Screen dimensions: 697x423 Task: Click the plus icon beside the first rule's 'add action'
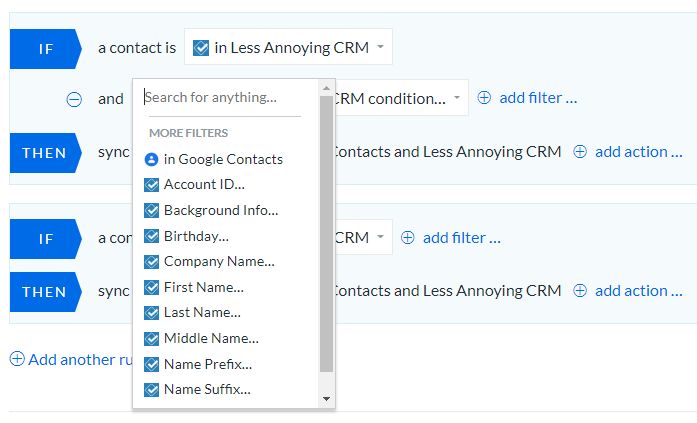(x=580, y=152)
